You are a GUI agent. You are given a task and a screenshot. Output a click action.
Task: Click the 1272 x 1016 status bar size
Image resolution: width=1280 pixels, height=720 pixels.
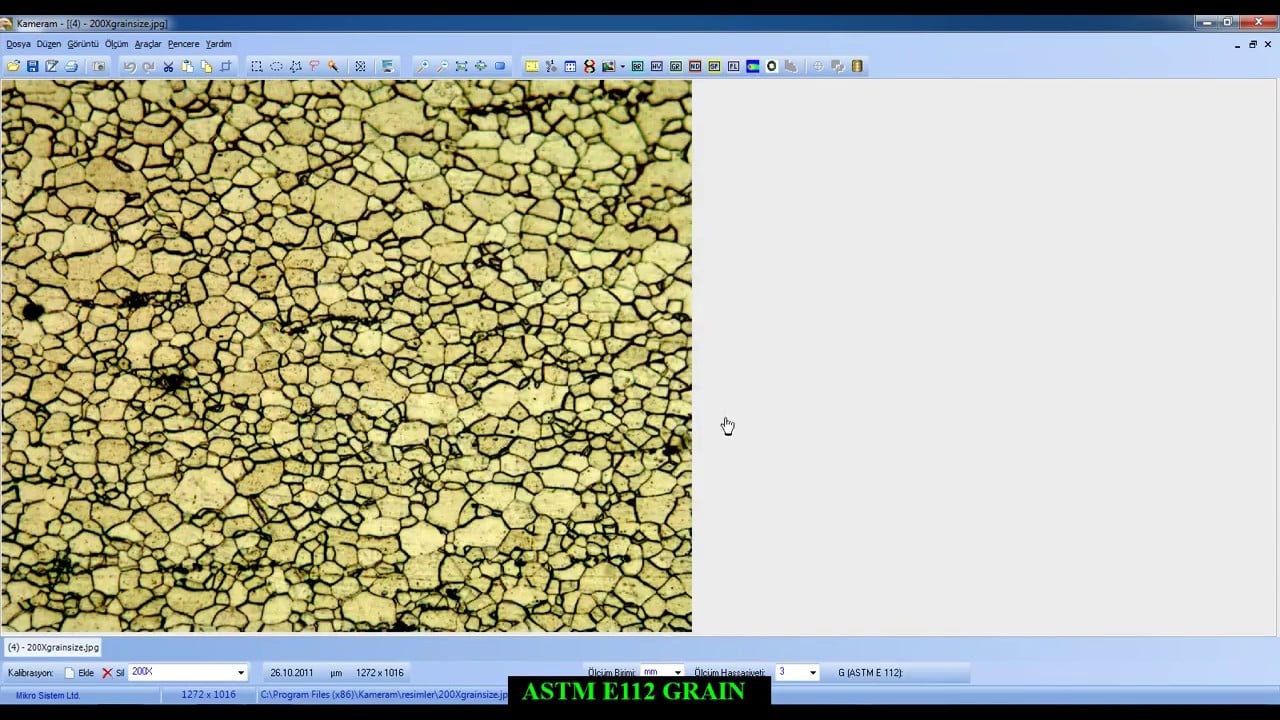pos(208,694)
